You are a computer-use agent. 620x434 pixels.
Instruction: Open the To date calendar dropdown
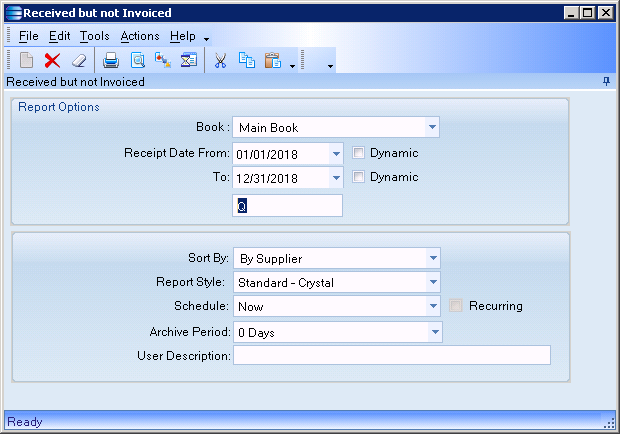pos(336,178)
